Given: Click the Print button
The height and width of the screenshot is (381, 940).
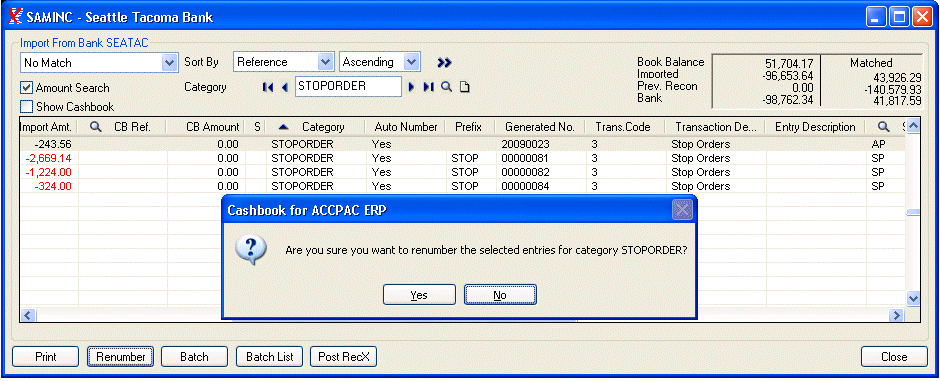Looking at the screenshot, I should (x=46, y=356).
